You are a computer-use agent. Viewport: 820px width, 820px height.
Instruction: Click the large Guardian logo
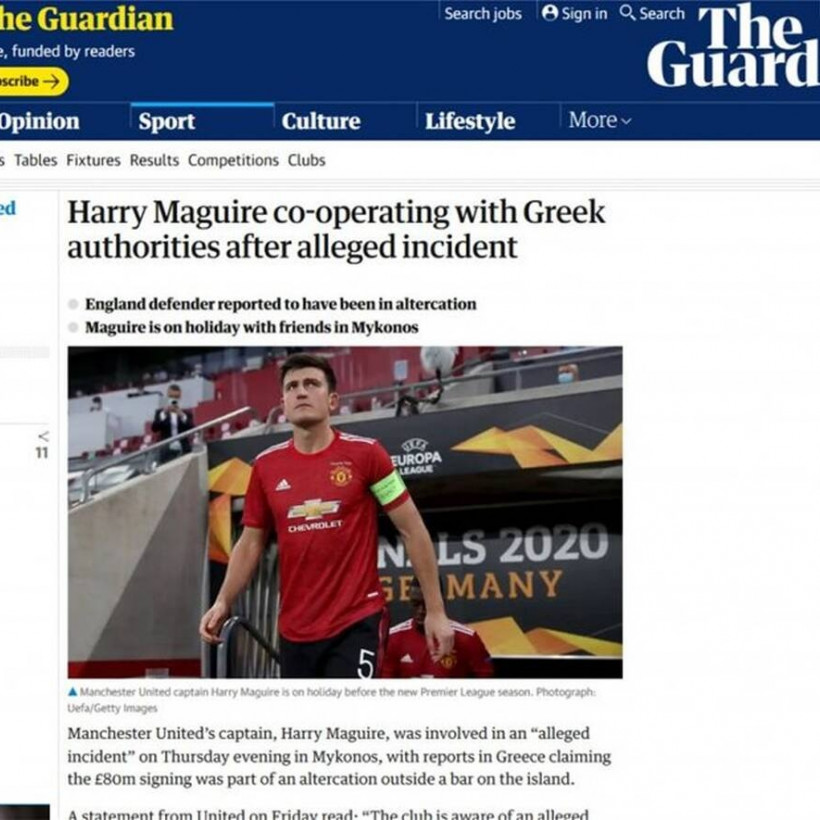733,46
